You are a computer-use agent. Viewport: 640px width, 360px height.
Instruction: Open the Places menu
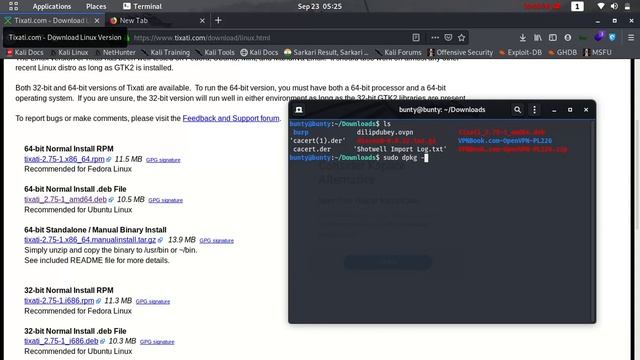pyautogui.click(x=96, y=7)
